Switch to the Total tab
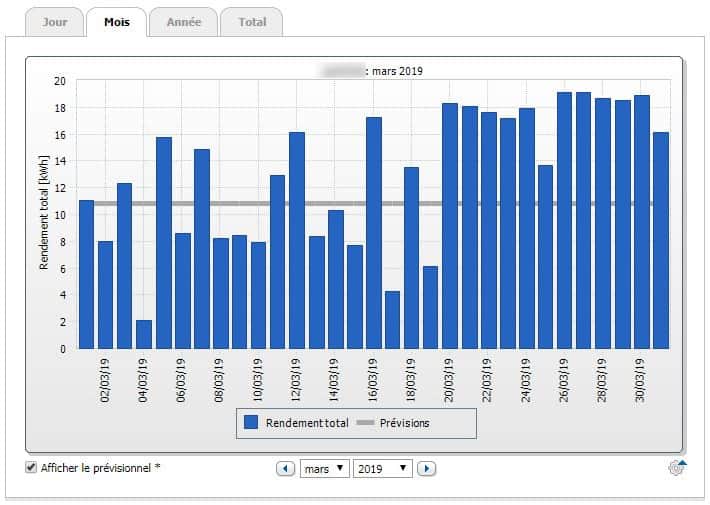 (x=252, y=22)
